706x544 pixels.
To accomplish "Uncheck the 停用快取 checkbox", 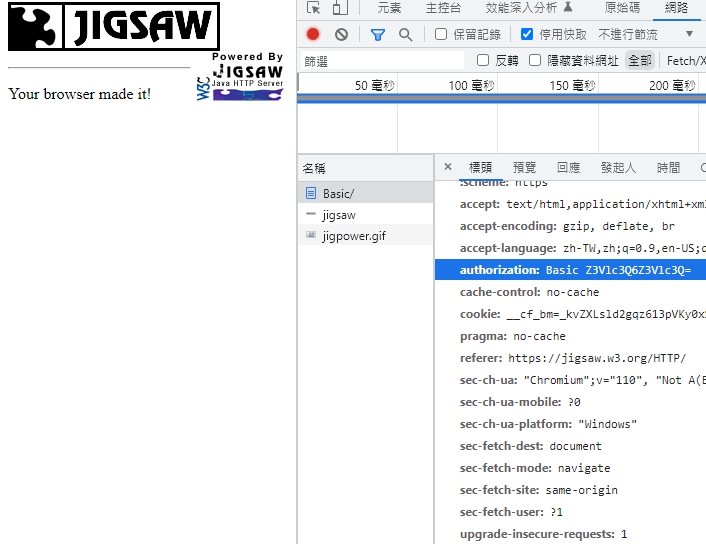I will (527, 34).
